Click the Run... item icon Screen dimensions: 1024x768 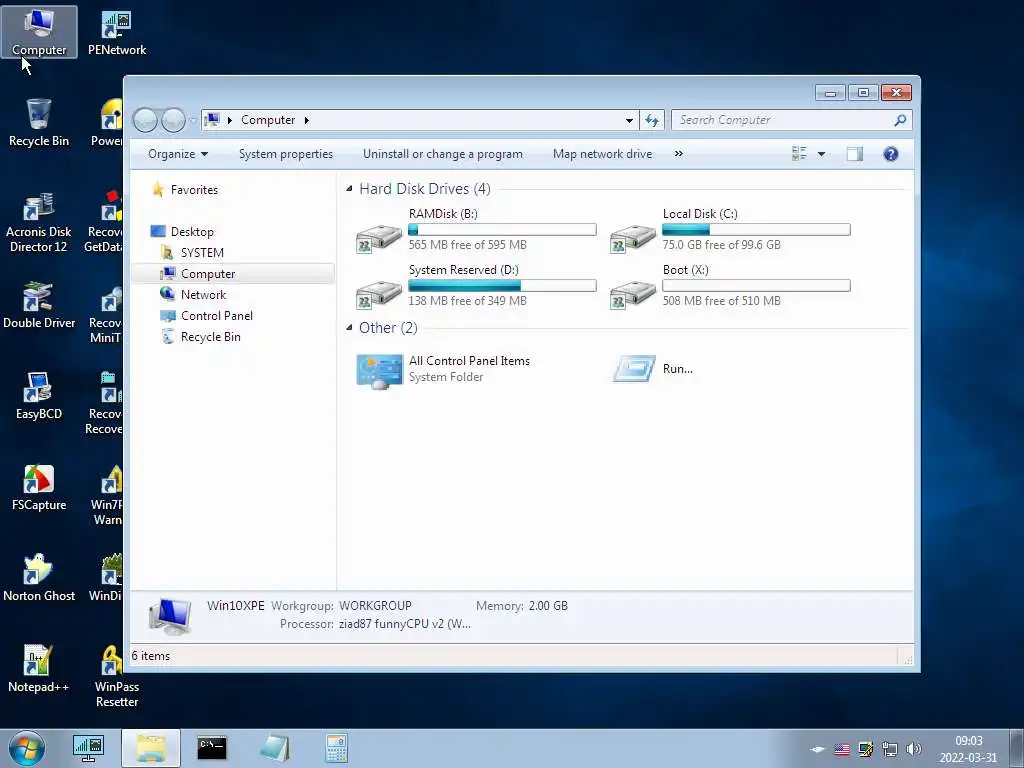[634, 368]
